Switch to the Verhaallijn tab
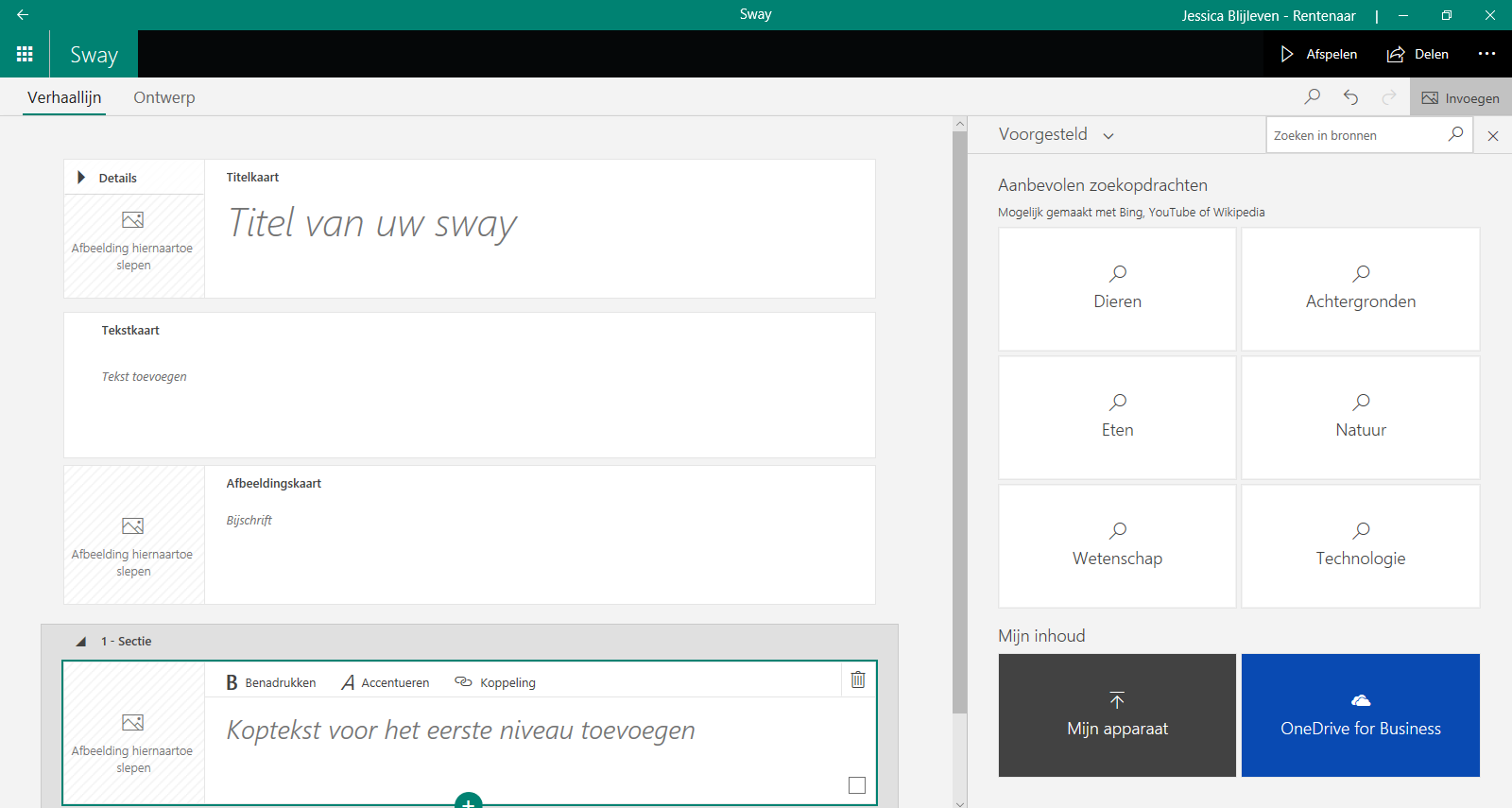 [x=64, y=97]
